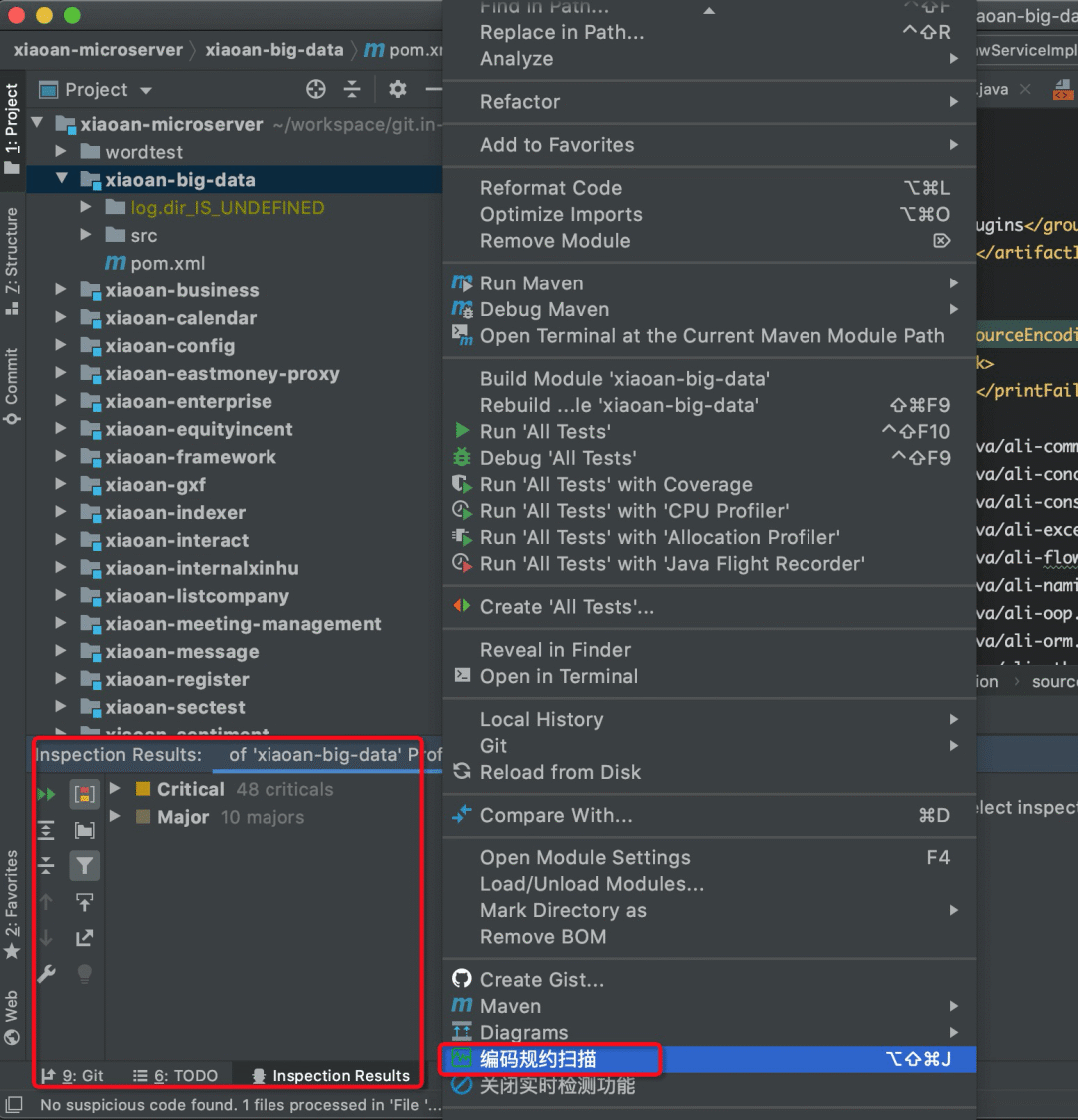Open the Favorites side tool window

pyautogui.click(x=12, y=905)
